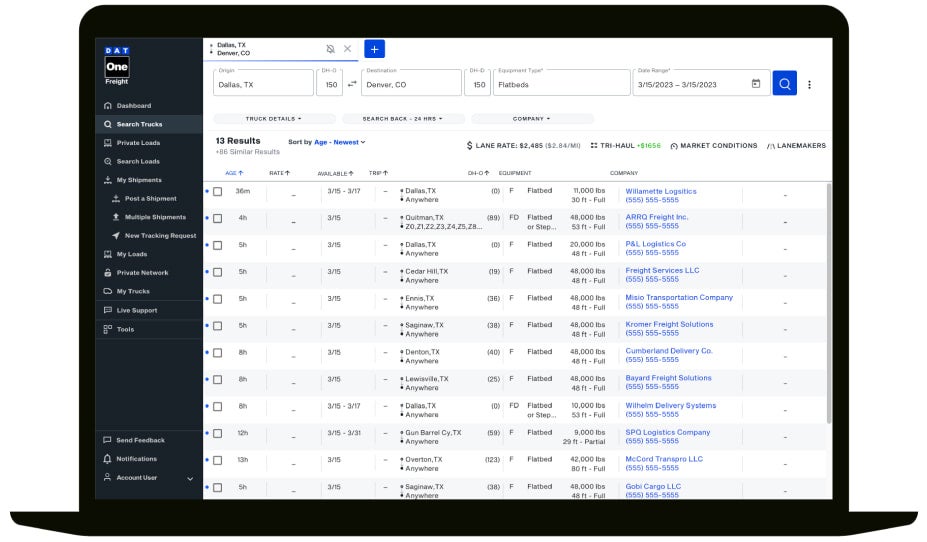Open the Equipment Type Flatbeds combo box

pos(562,83)
